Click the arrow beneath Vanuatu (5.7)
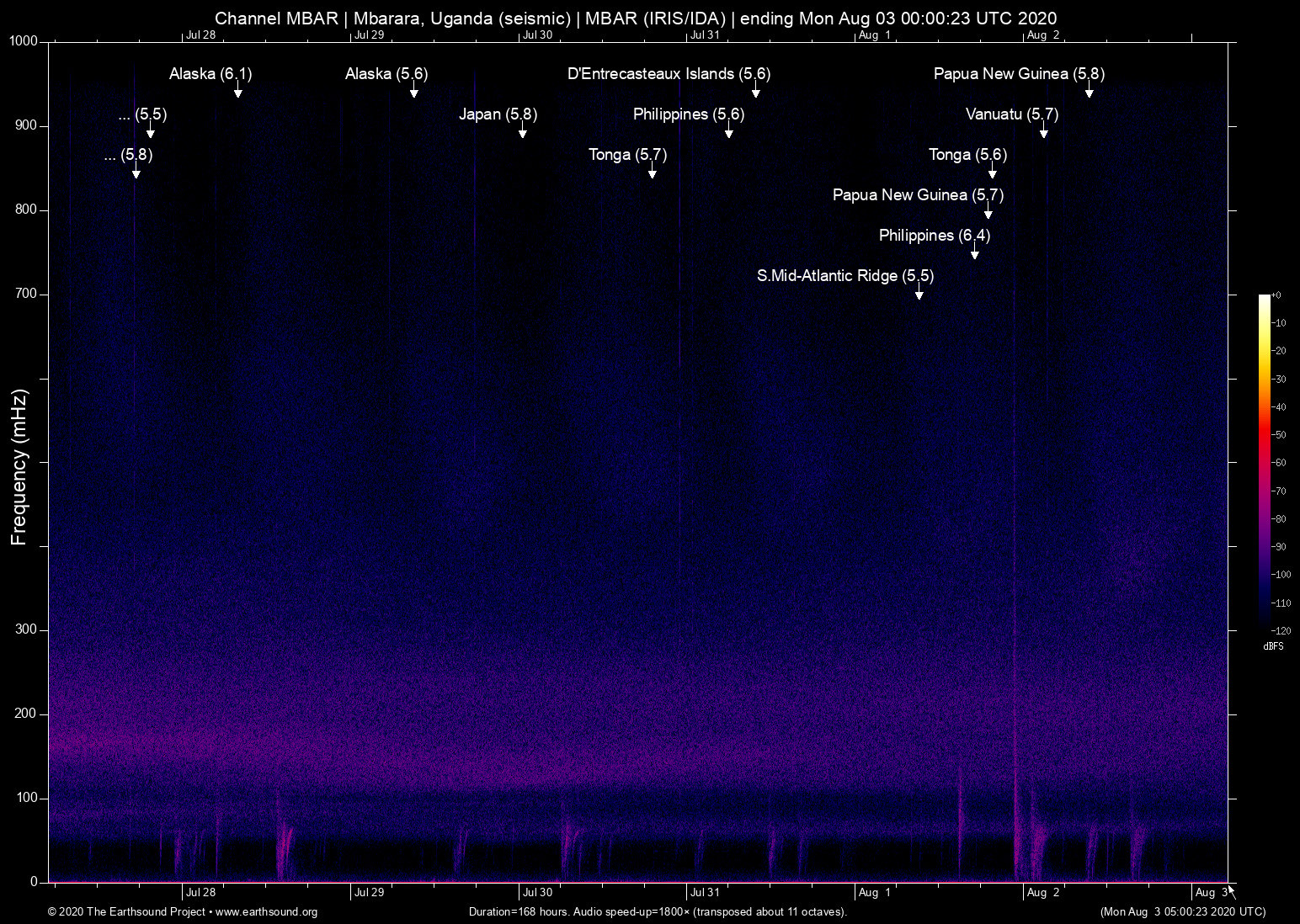This screenshot has height=924, width=1300. (1044, 131)
